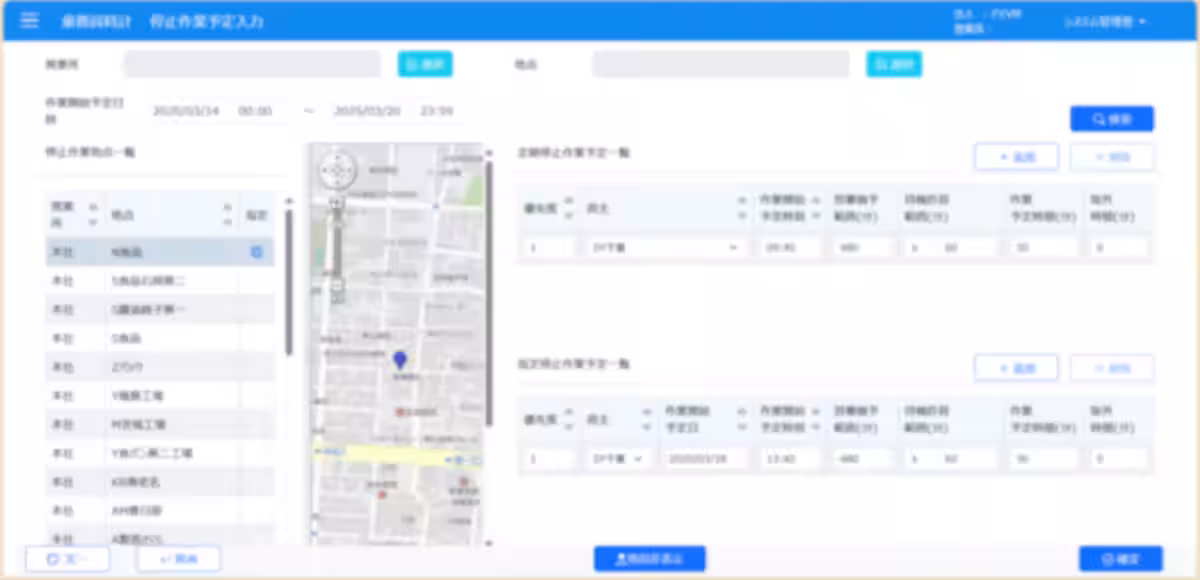Click the blue search button with magnifier
The image size is (1200, 580).
coord(1111,119)
